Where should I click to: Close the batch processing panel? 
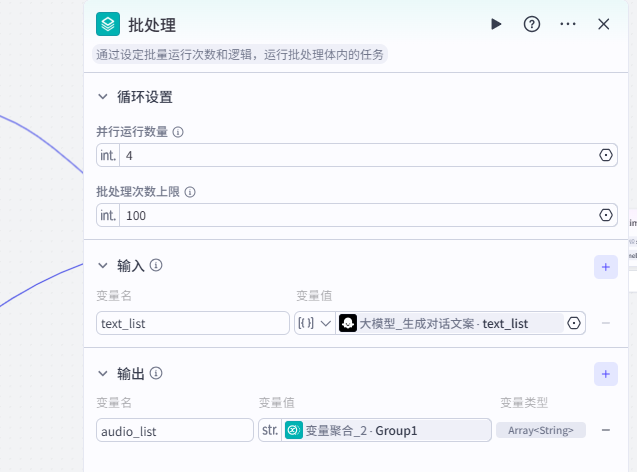(x=604, y=24)
